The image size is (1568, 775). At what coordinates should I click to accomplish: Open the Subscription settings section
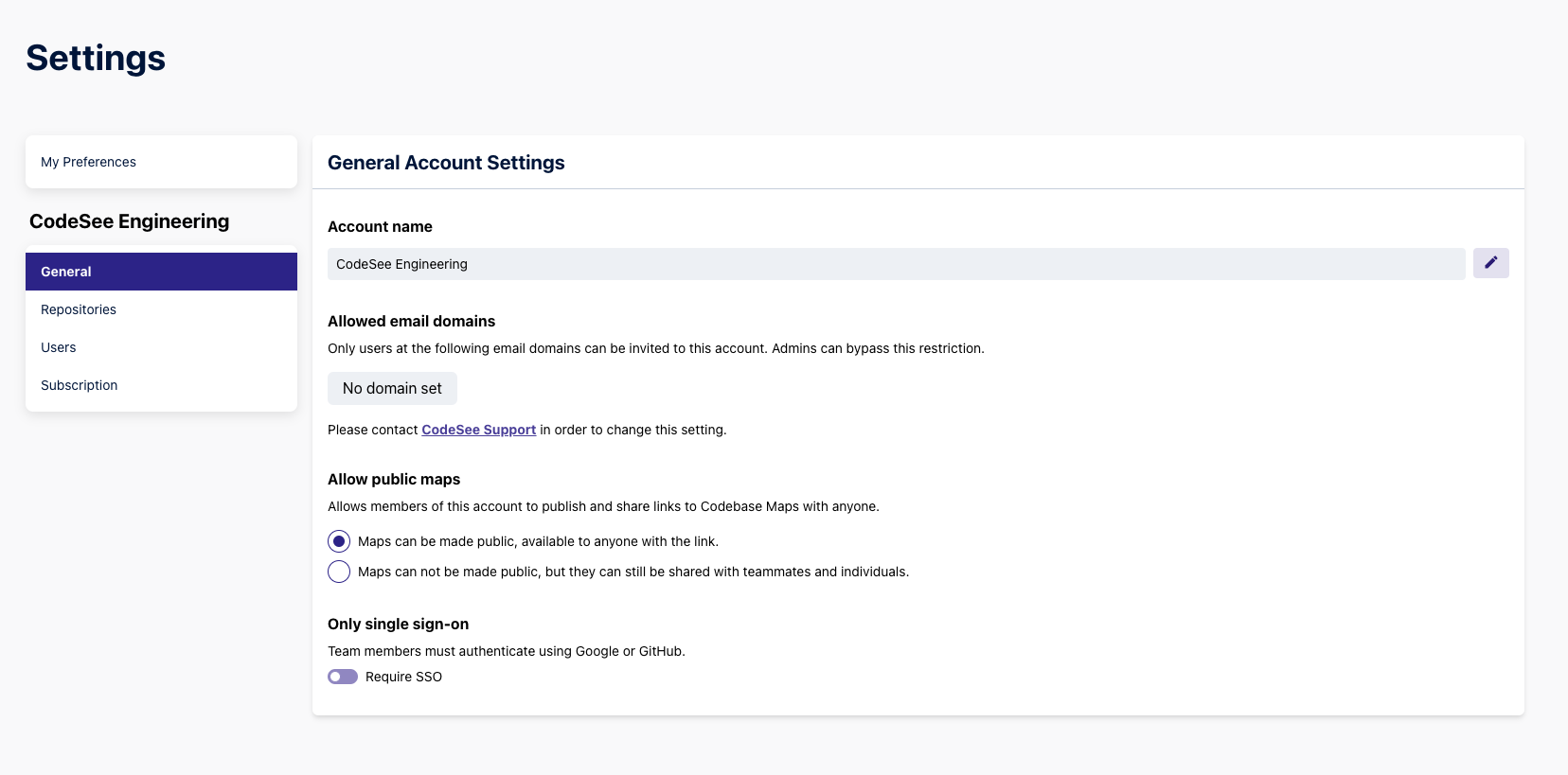coord(161,385)
